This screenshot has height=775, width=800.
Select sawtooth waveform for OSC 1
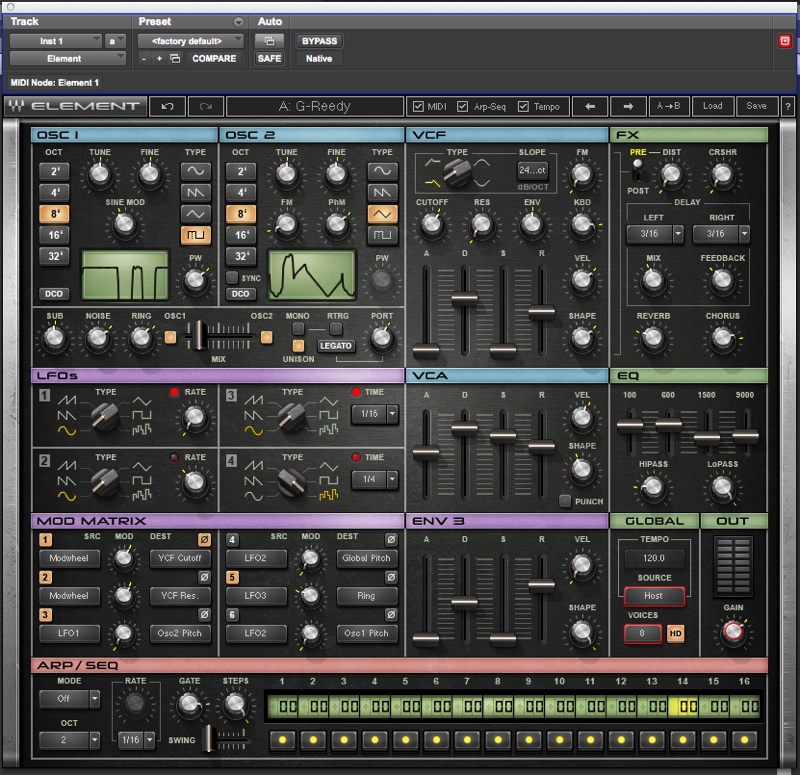pyautogui.click(x=195, y=192)
